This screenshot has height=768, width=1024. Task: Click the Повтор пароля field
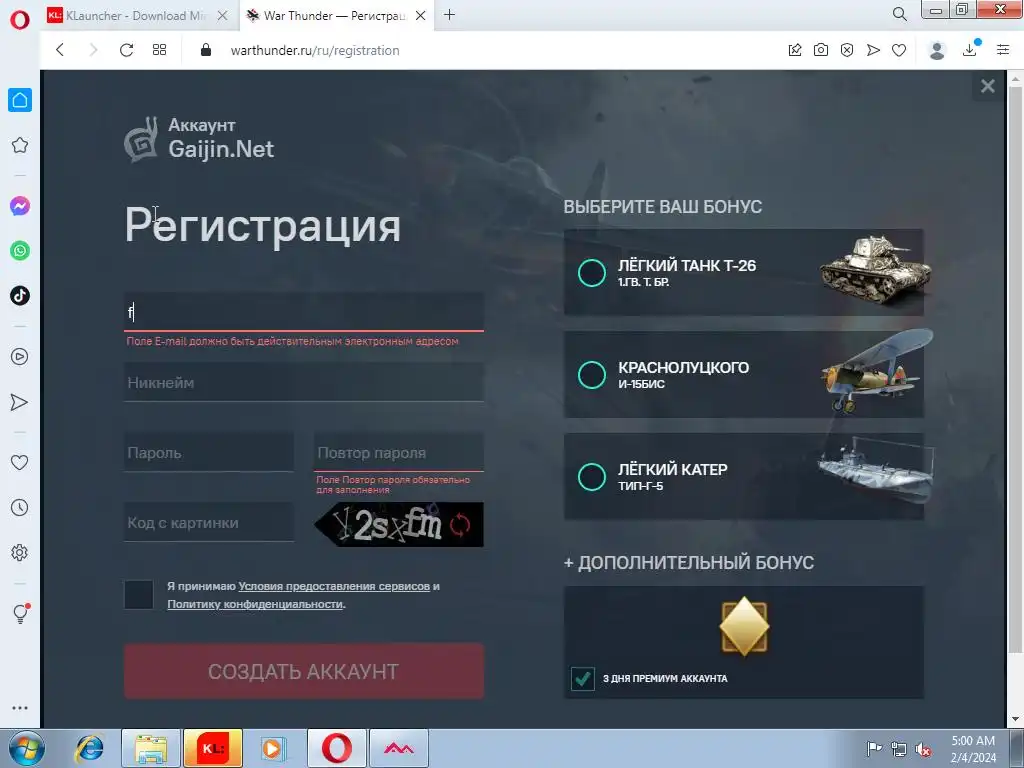click(x=398, y=453)
